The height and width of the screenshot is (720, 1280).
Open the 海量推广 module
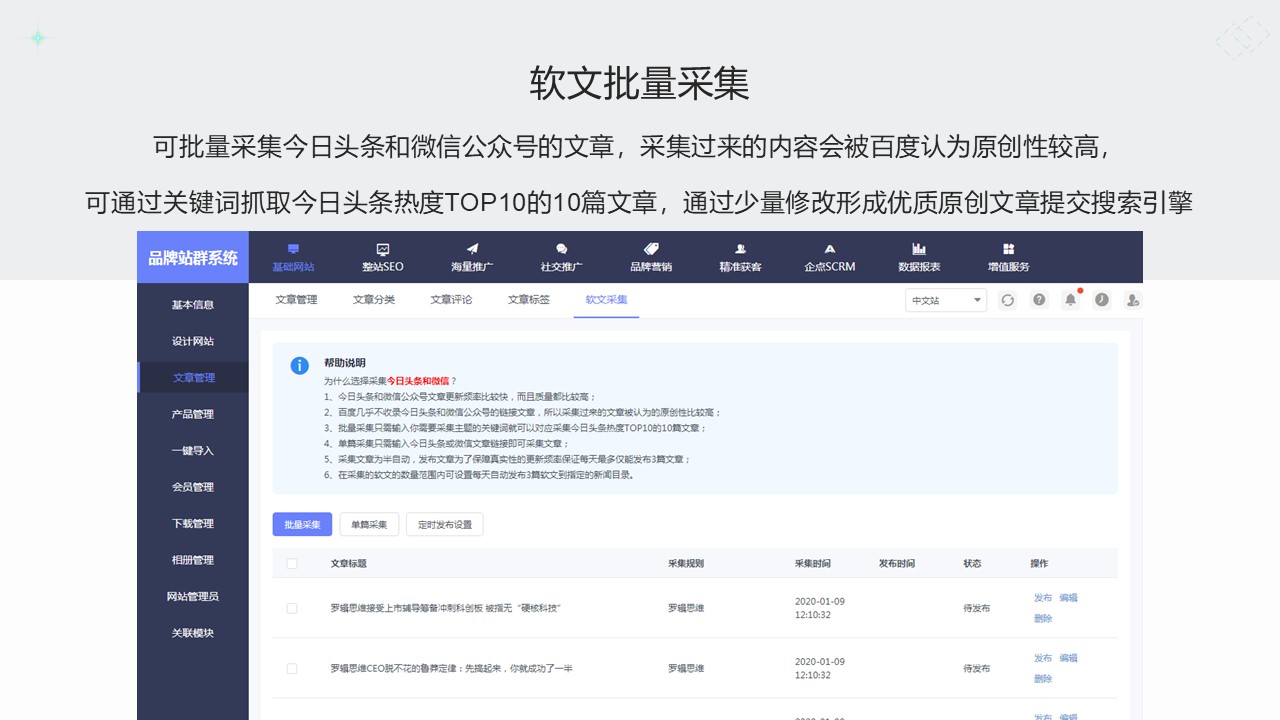pos(472,257)
